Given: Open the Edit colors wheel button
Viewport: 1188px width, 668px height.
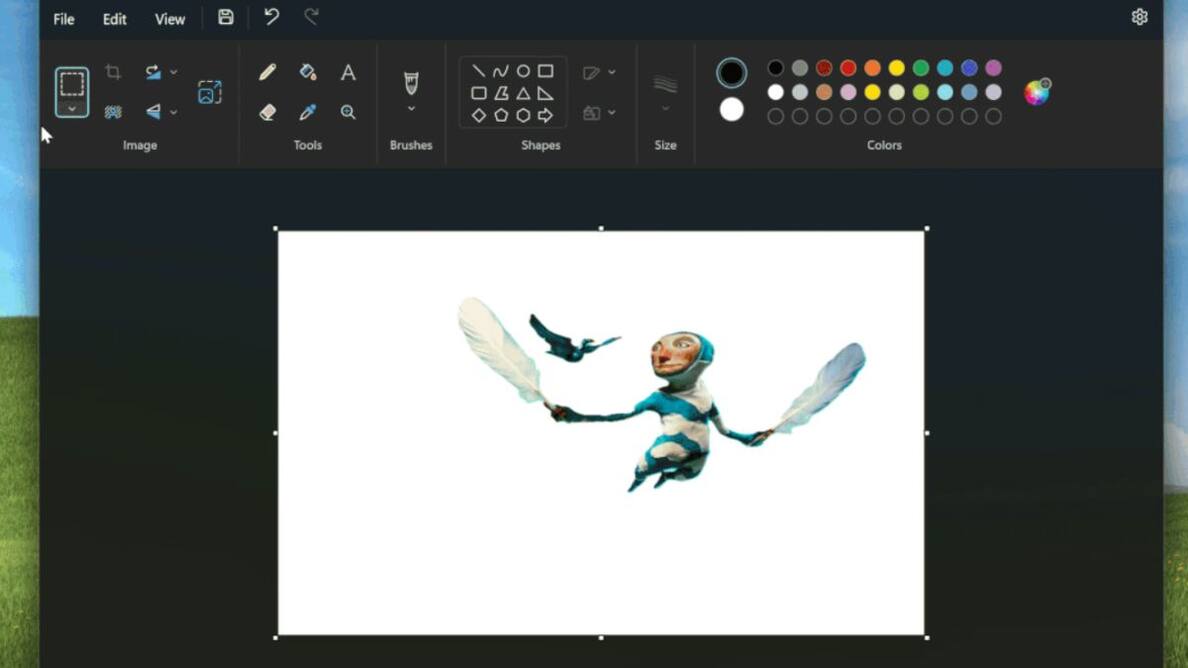Looking at the screenshot, I should click(1037, 92).
